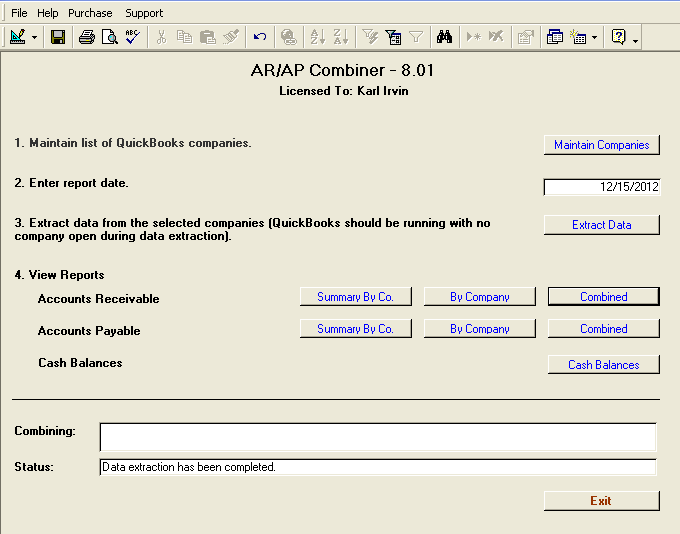Viewport: 680px width, 534px height.
Task: Click the Maintain Companies button
Action: [602, 145]
